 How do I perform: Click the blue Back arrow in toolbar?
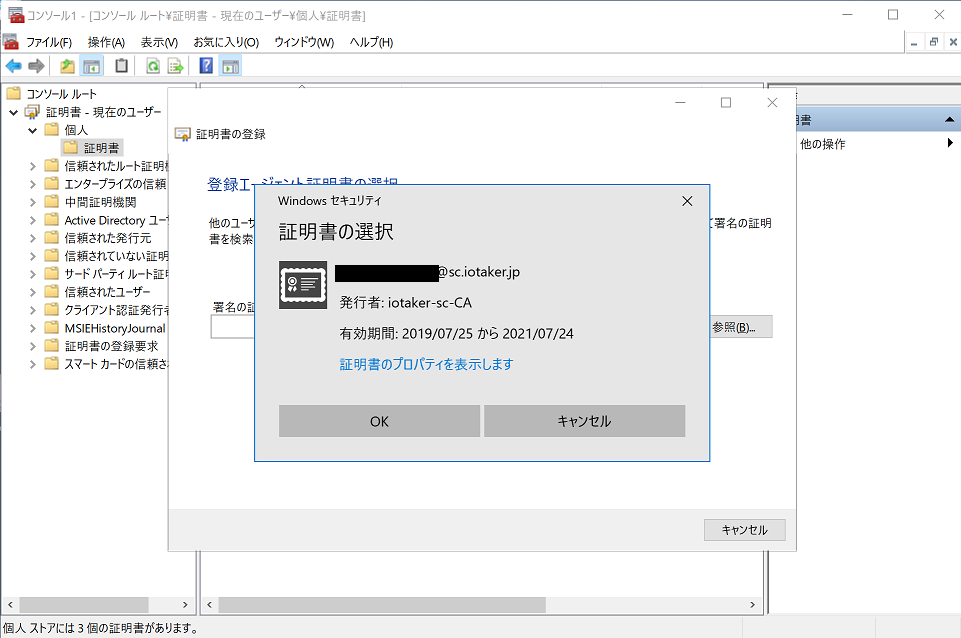[13, 66]
